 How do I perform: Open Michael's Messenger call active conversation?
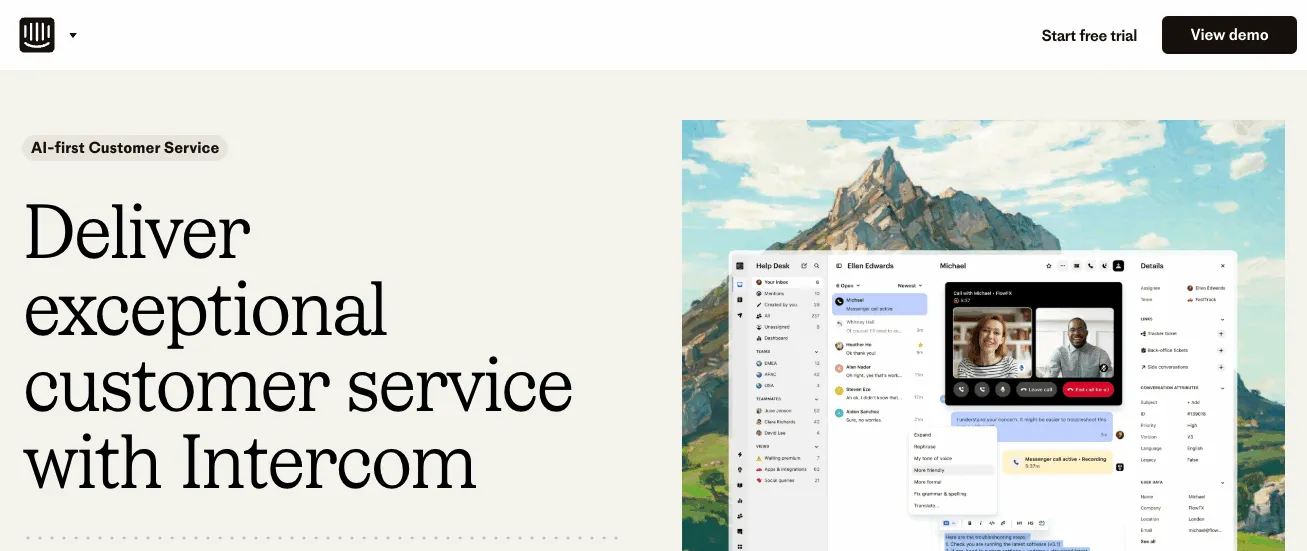[879, 304]
